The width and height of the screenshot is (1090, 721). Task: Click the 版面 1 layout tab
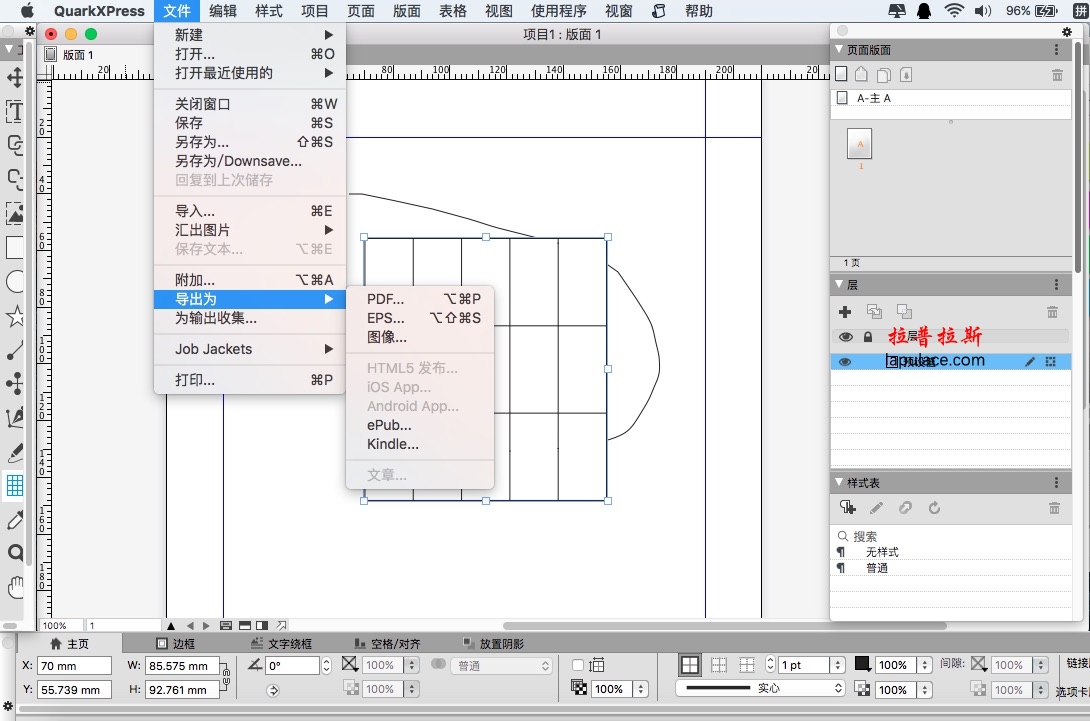[70, 55]
